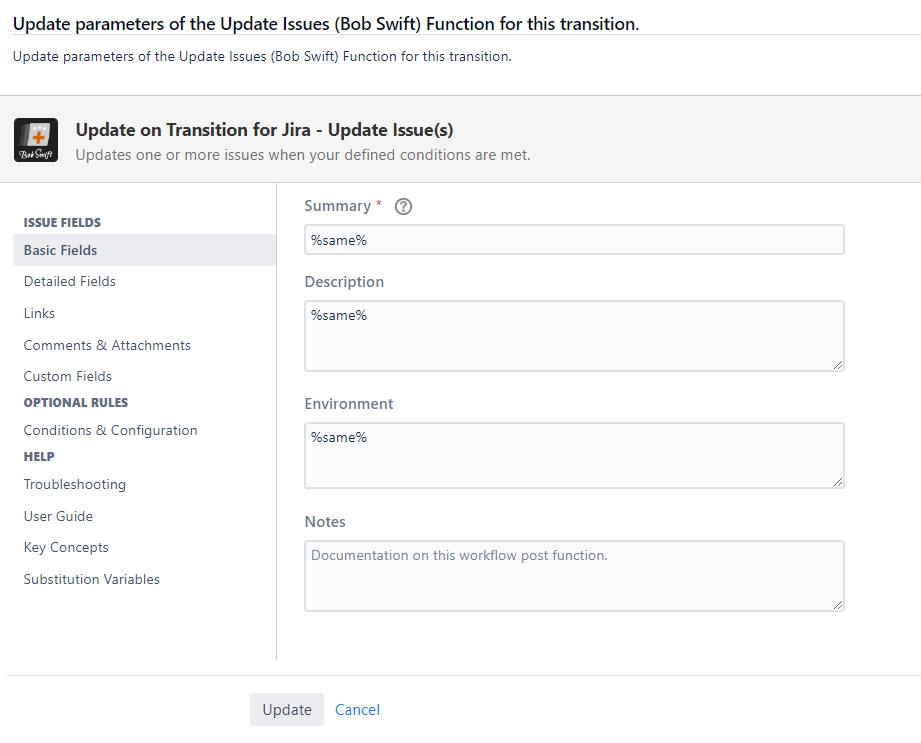Go to Links section
The image size is (921, 743).
click(39, 313)
